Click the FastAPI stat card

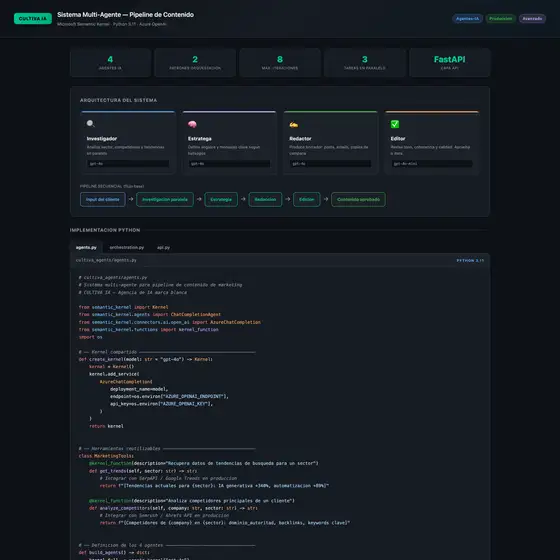click(x=450, y=62)
